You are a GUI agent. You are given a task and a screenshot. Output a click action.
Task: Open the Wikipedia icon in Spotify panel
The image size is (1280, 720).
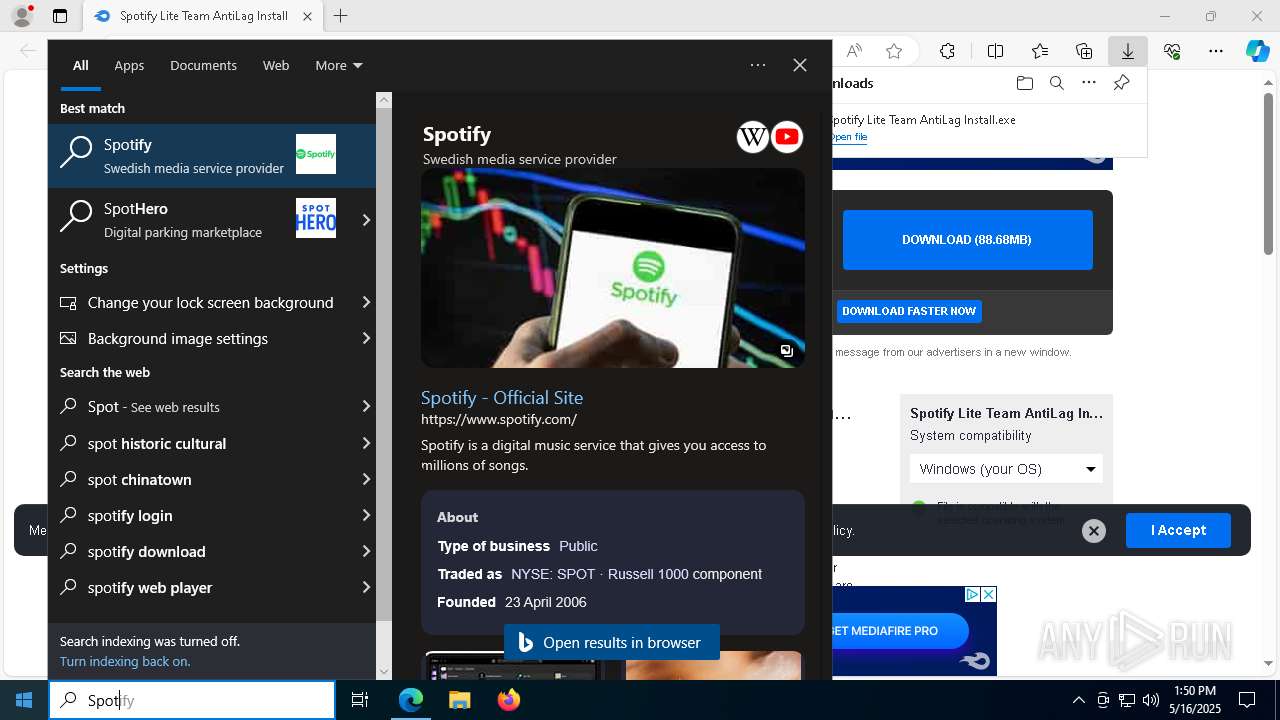(x=753, y=137)
